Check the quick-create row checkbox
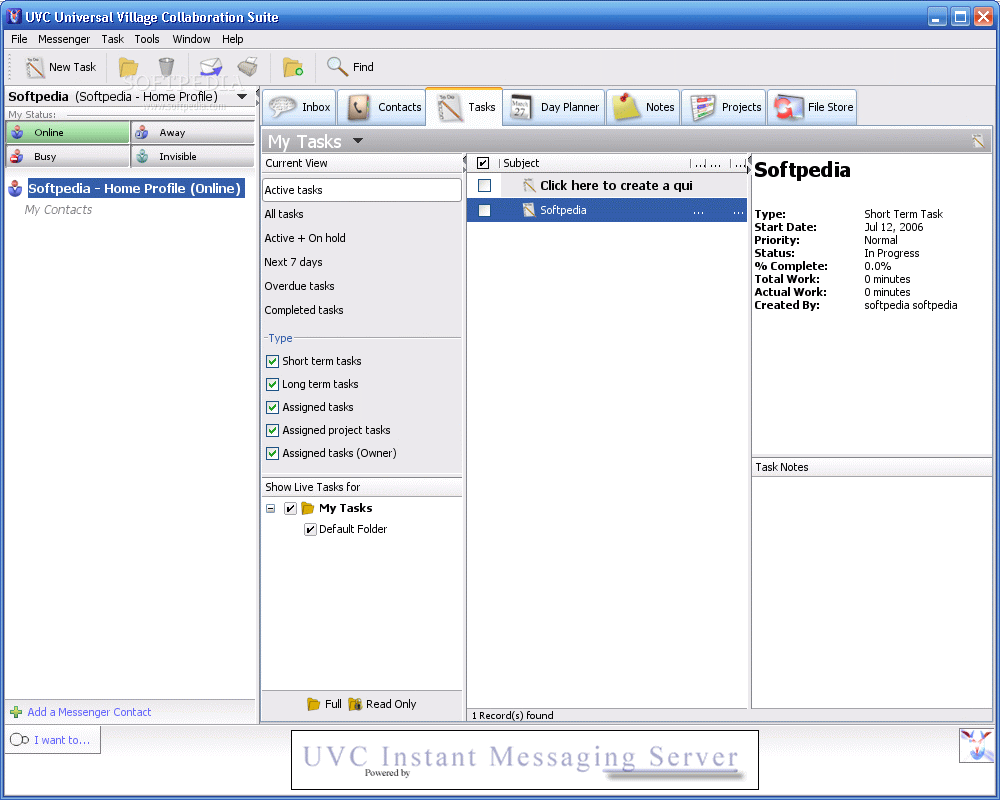This screenshot has width=1000, height=800. (x=484, y=186)
